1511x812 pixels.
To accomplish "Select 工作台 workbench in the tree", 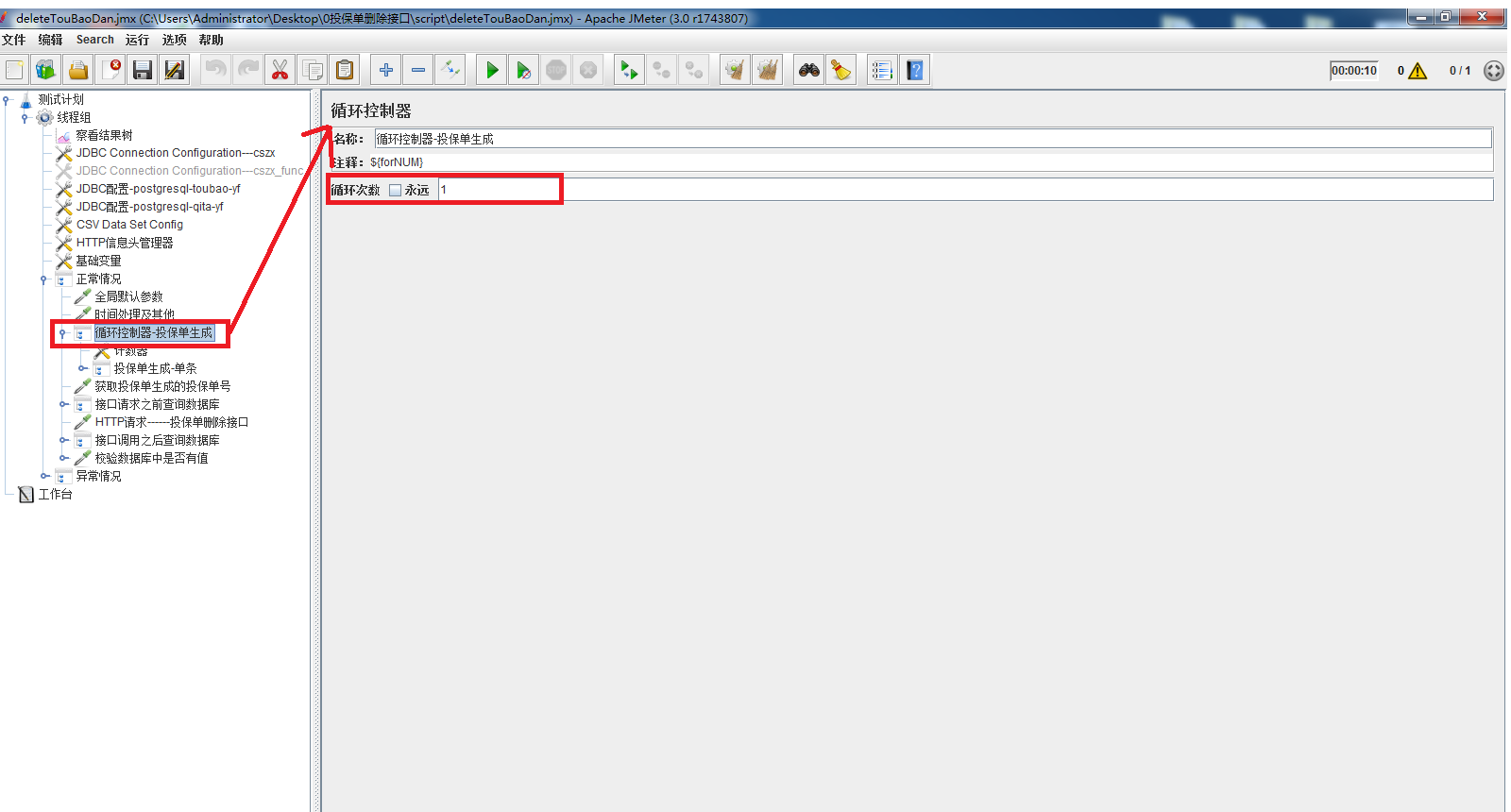I will coord(55,495).
